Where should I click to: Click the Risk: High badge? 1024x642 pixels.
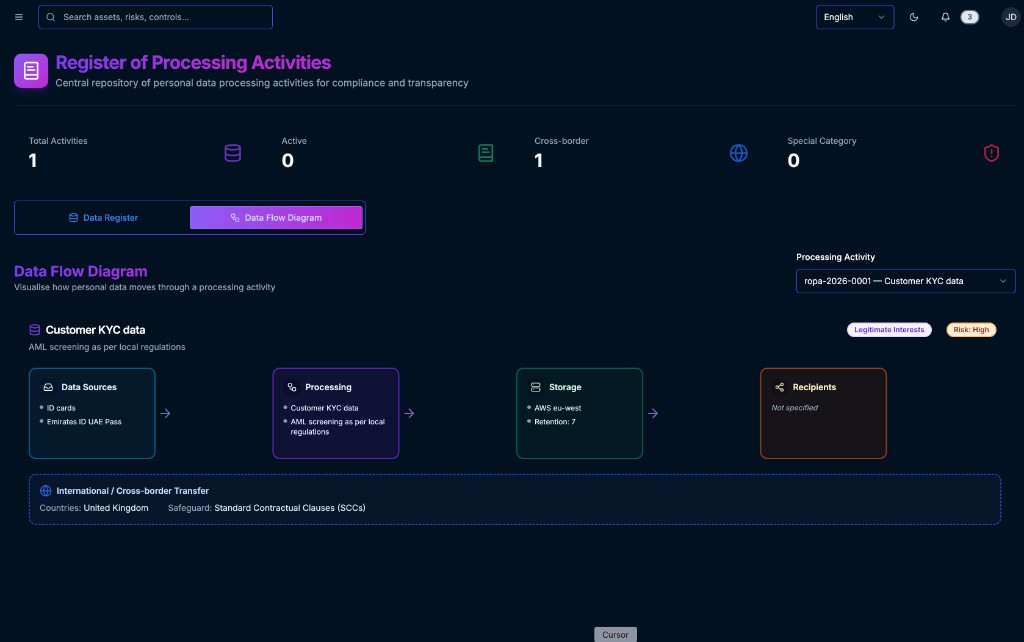pyautogui.click(x=971, y=330)
